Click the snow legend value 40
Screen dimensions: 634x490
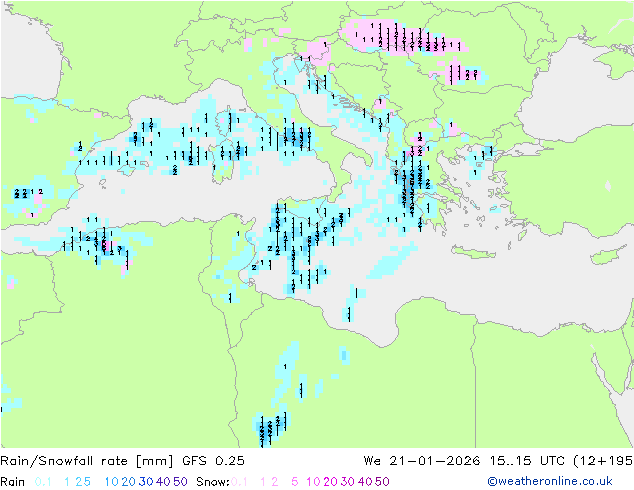(365, 482)
